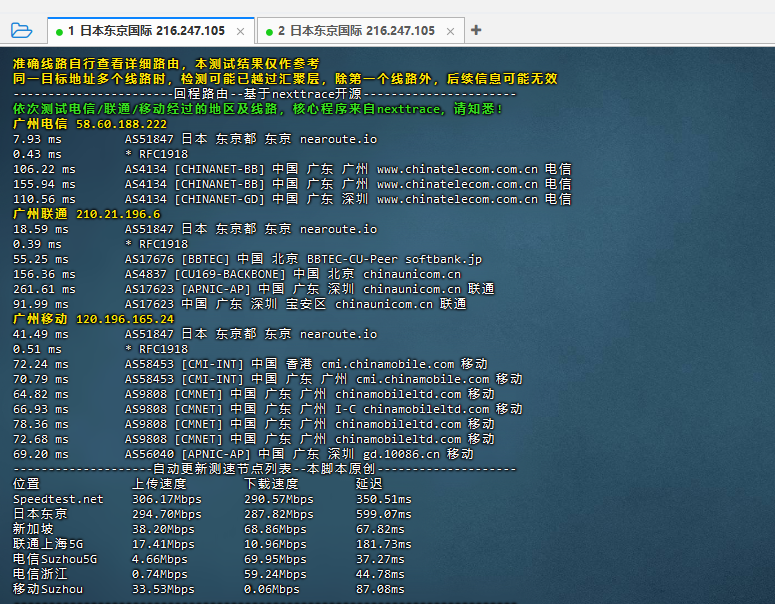
Task: Click the 电信Suzhou5G row label
Action: [x=55, y=559]
